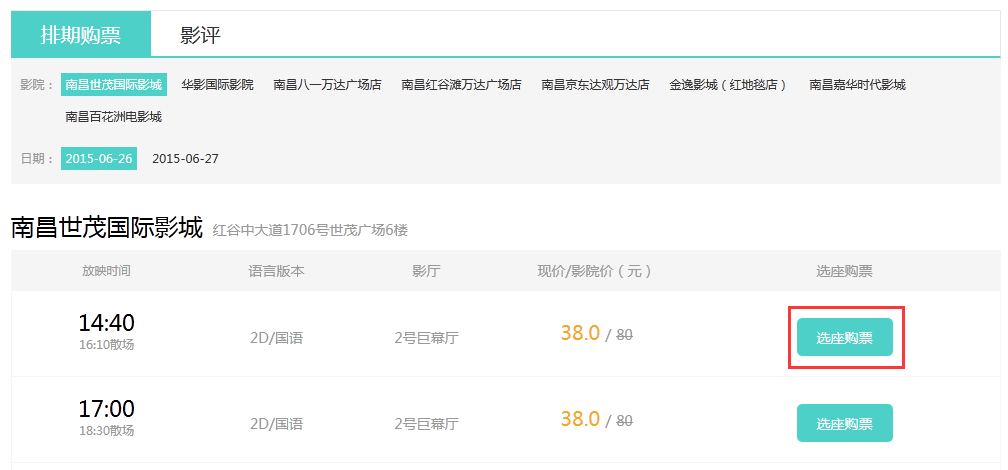Select the 南昌百花洲电影城 cinema
Screen dimensions: 1008x470
[x=113, y=117]
